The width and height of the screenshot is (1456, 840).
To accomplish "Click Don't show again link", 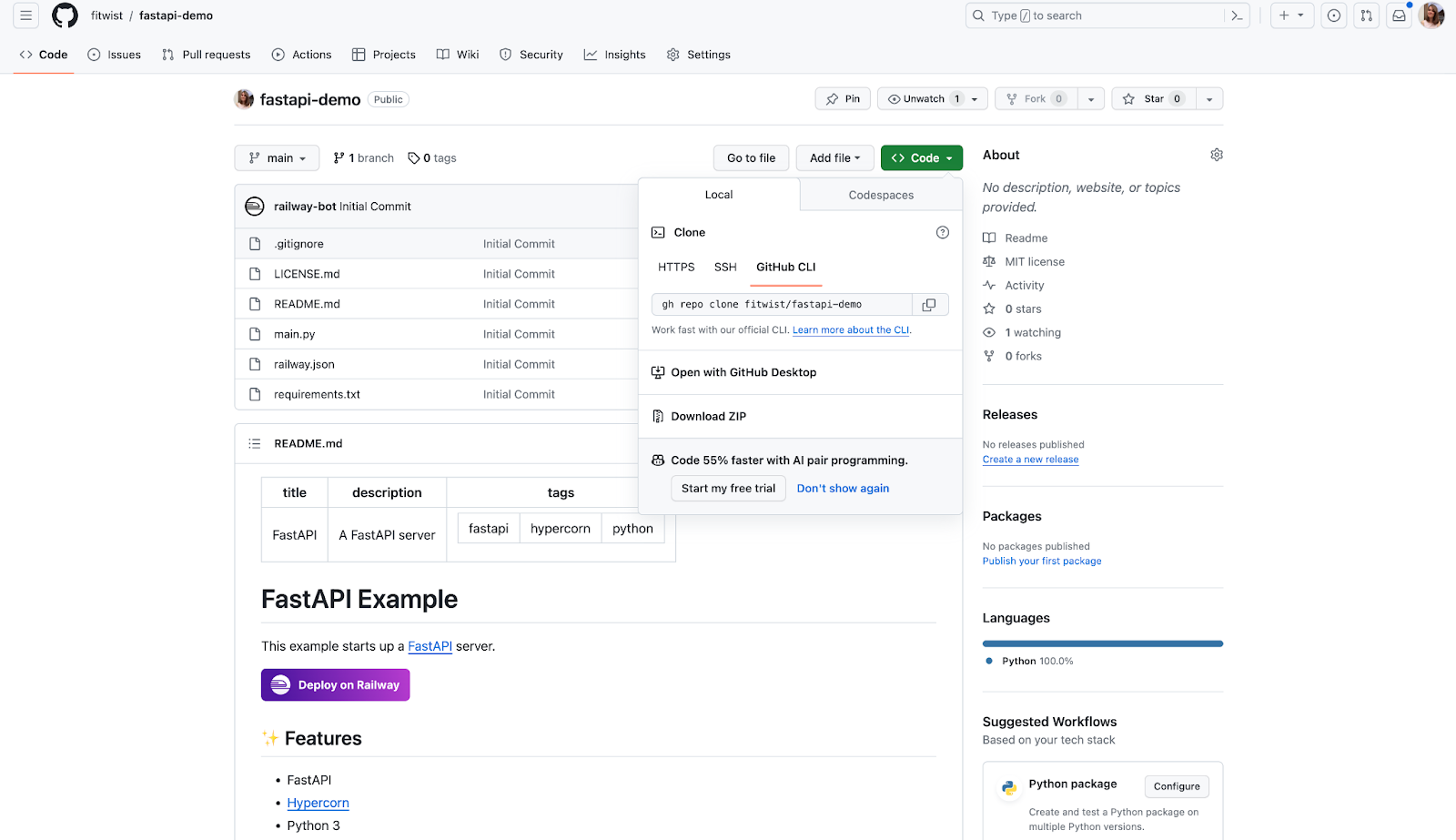I will pos(843,489).
